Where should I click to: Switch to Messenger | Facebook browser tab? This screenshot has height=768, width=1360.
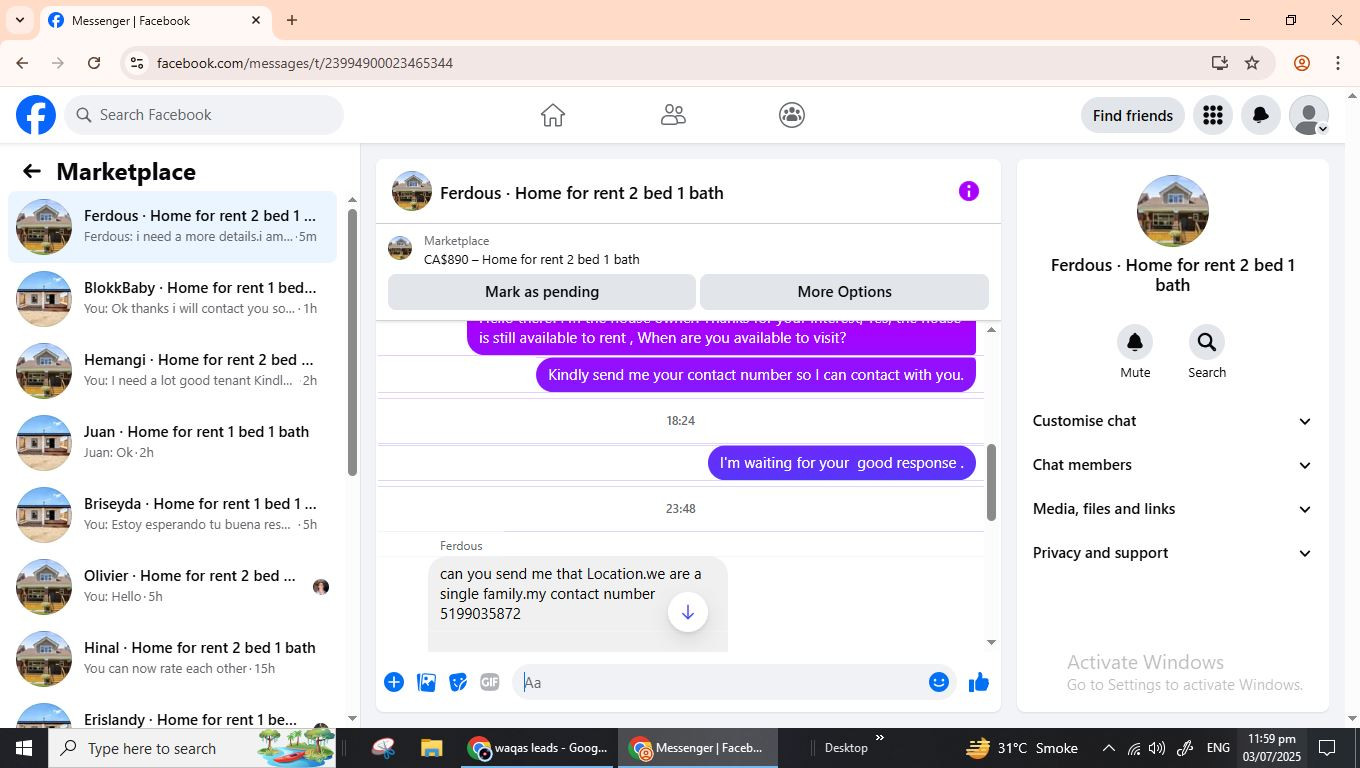pyautogui.click(x=155, y=20)
